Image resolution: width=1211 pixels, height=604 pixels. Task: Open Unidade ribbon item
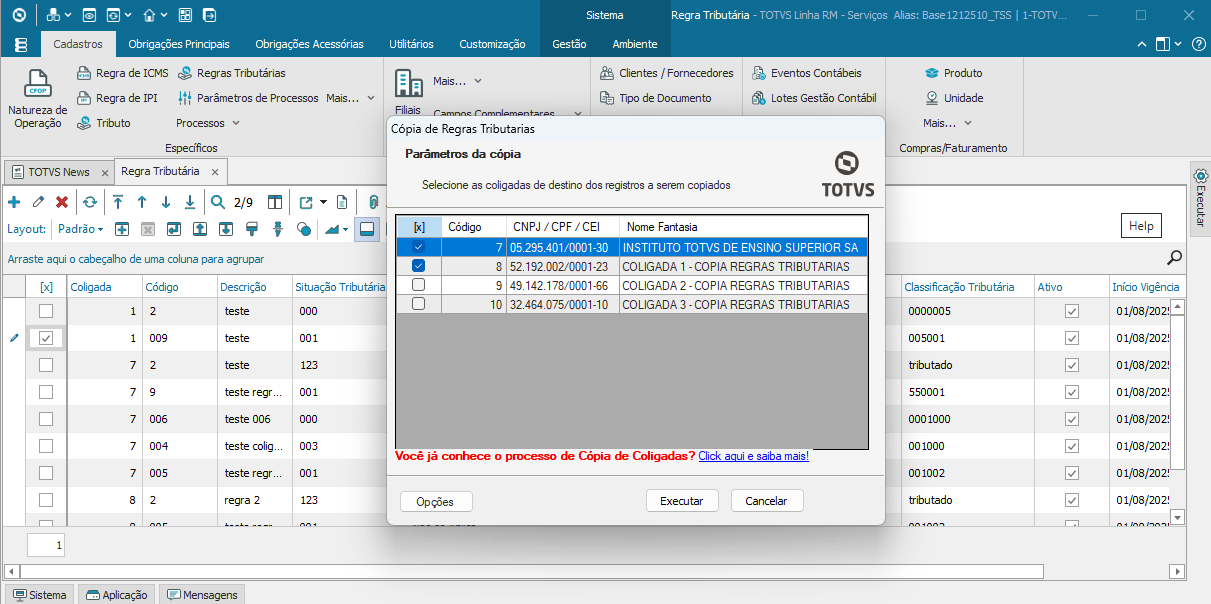[954, 98]
